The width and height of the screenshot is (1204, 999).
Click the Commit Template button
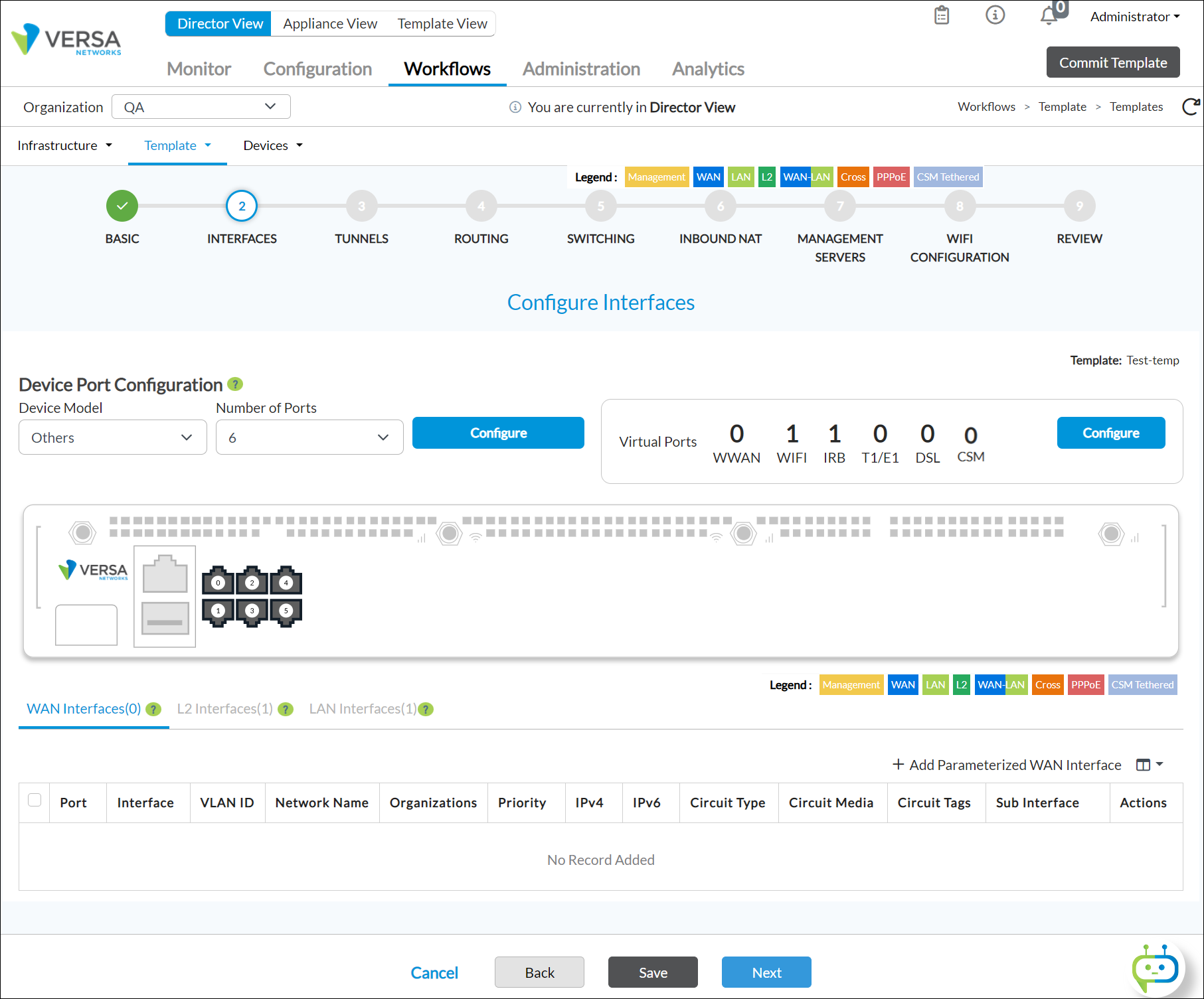click(x=1112, y=62)
